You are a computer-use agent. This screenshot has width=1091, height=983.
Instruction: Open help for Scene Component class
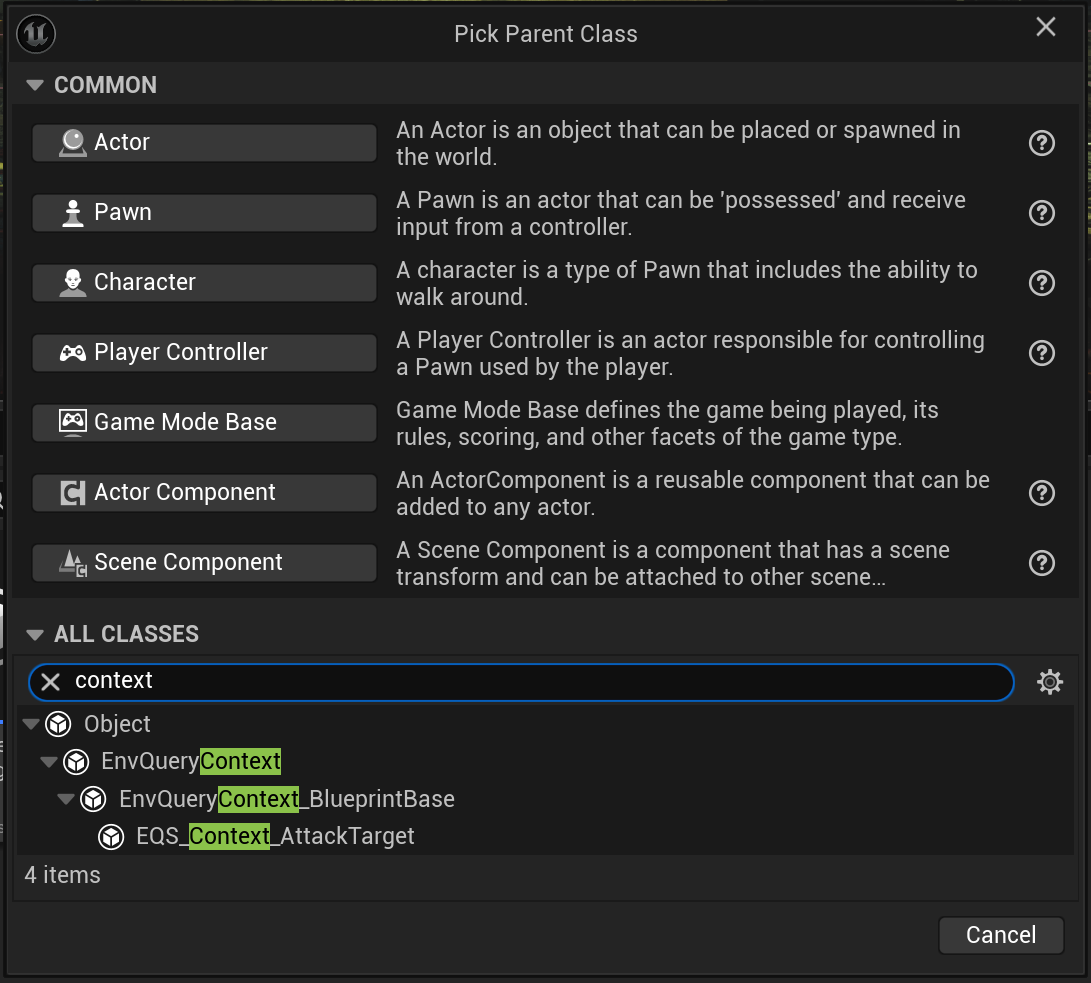(1042, 563)
